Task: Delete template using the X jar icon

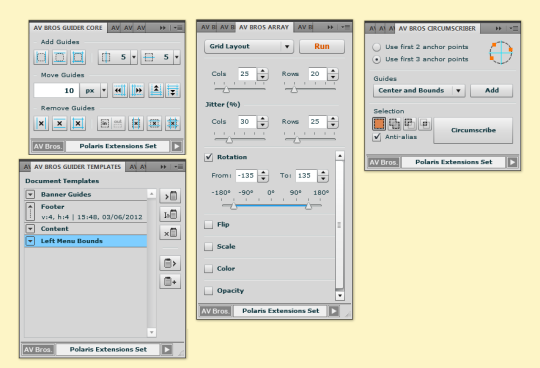Action: 170,233
